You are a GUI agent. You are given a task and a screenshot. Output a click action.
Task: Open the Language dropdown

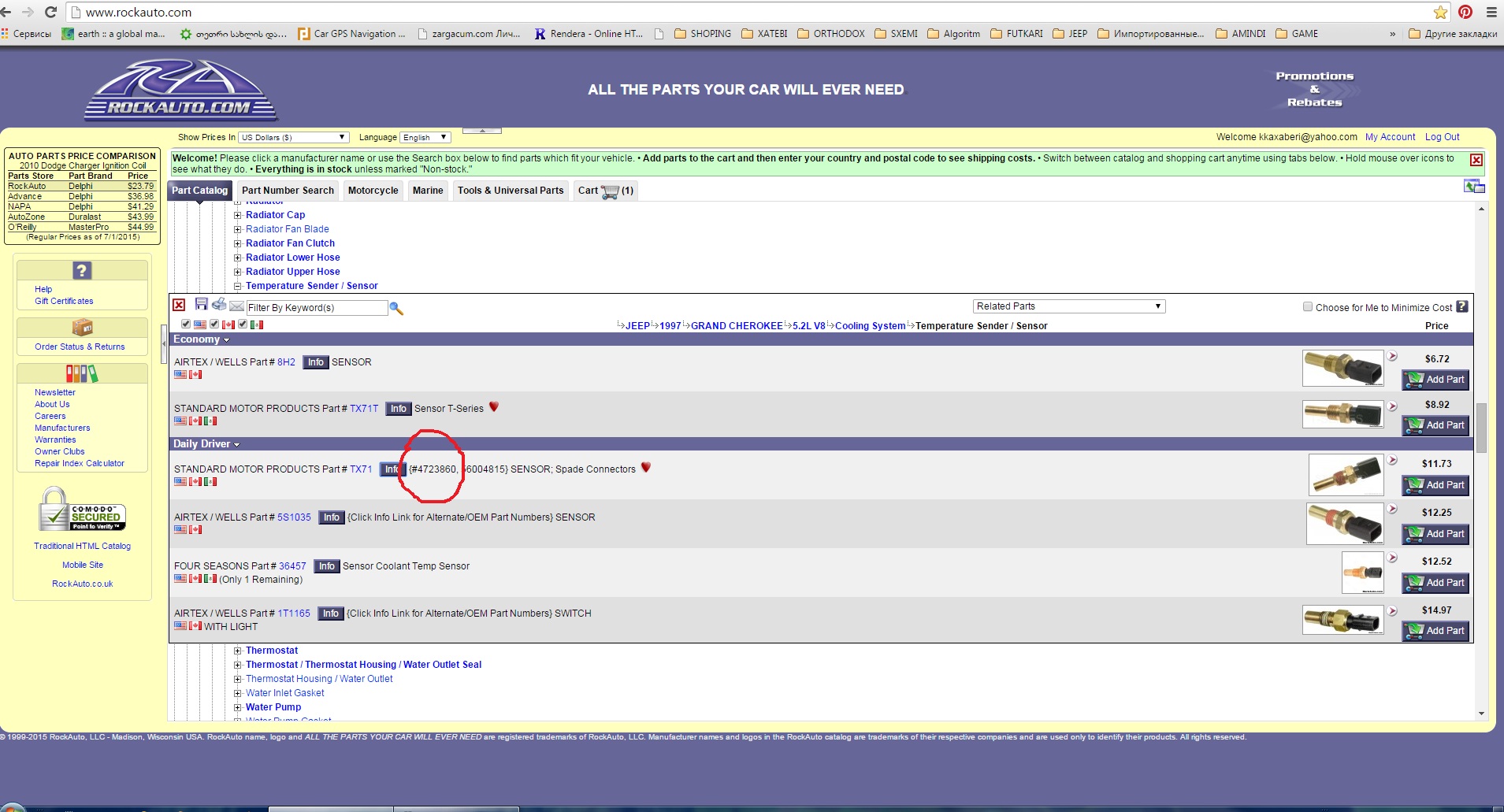pos(425,137)
